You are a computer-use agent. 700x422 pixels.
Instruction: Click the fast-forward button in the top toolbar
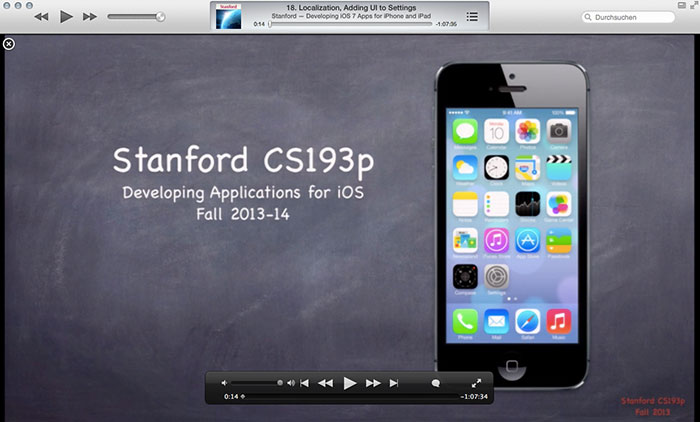click(90, 17)
